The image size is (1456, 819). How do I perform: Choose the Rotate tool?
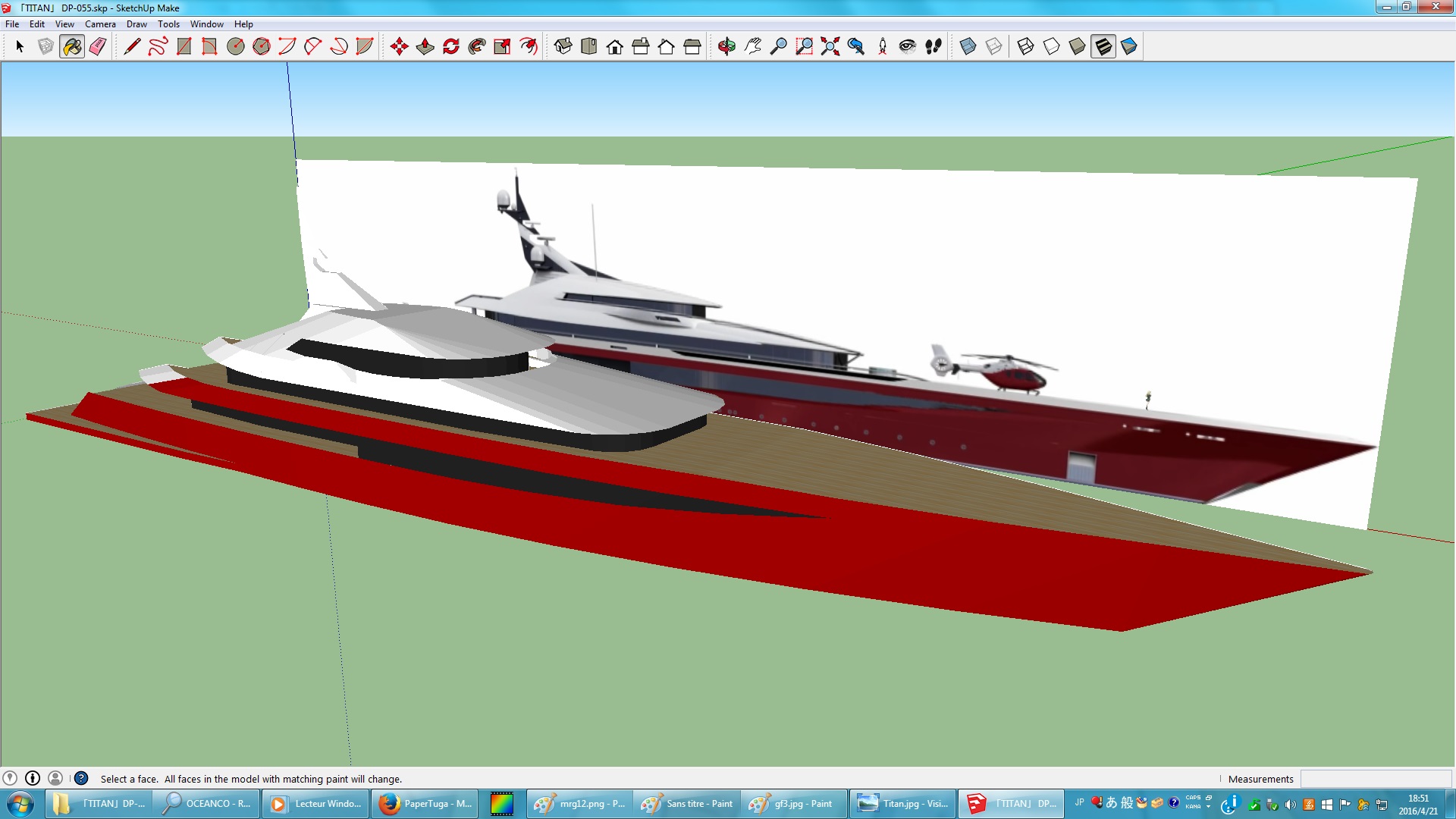[x=451, y=47]
